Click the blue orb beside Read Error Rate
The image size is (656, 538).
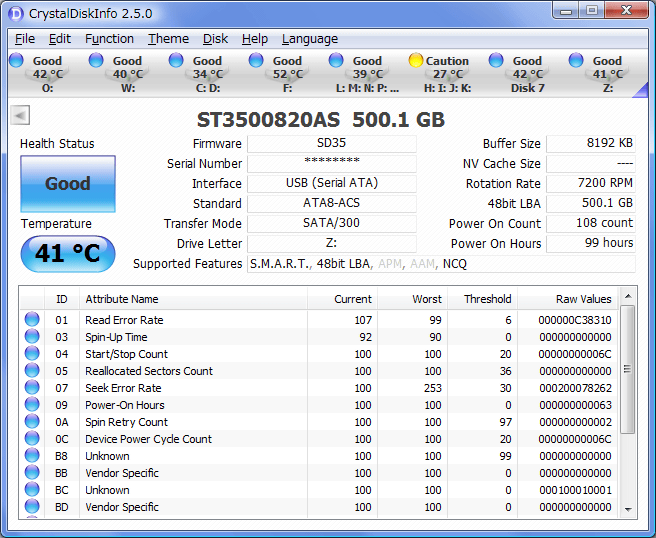click(x=32, y=320)
